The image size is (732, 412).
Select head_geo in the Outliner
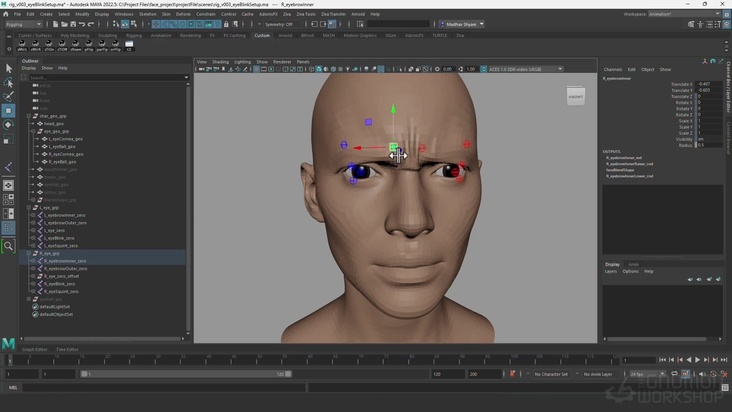[54, 124]
